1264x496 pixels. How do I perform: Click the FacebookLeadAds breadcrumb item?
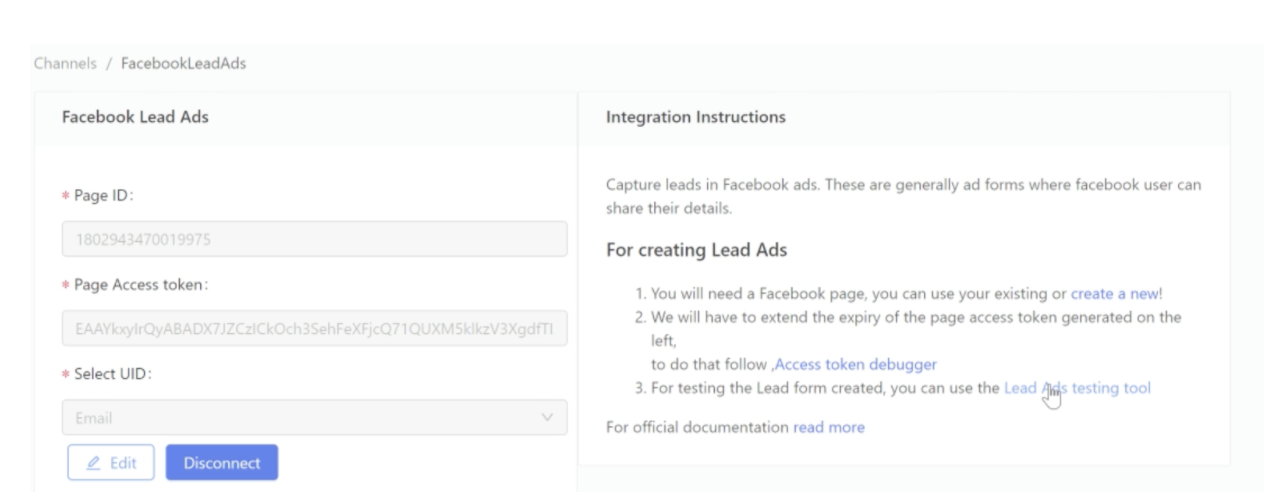(x=183, y=63)
